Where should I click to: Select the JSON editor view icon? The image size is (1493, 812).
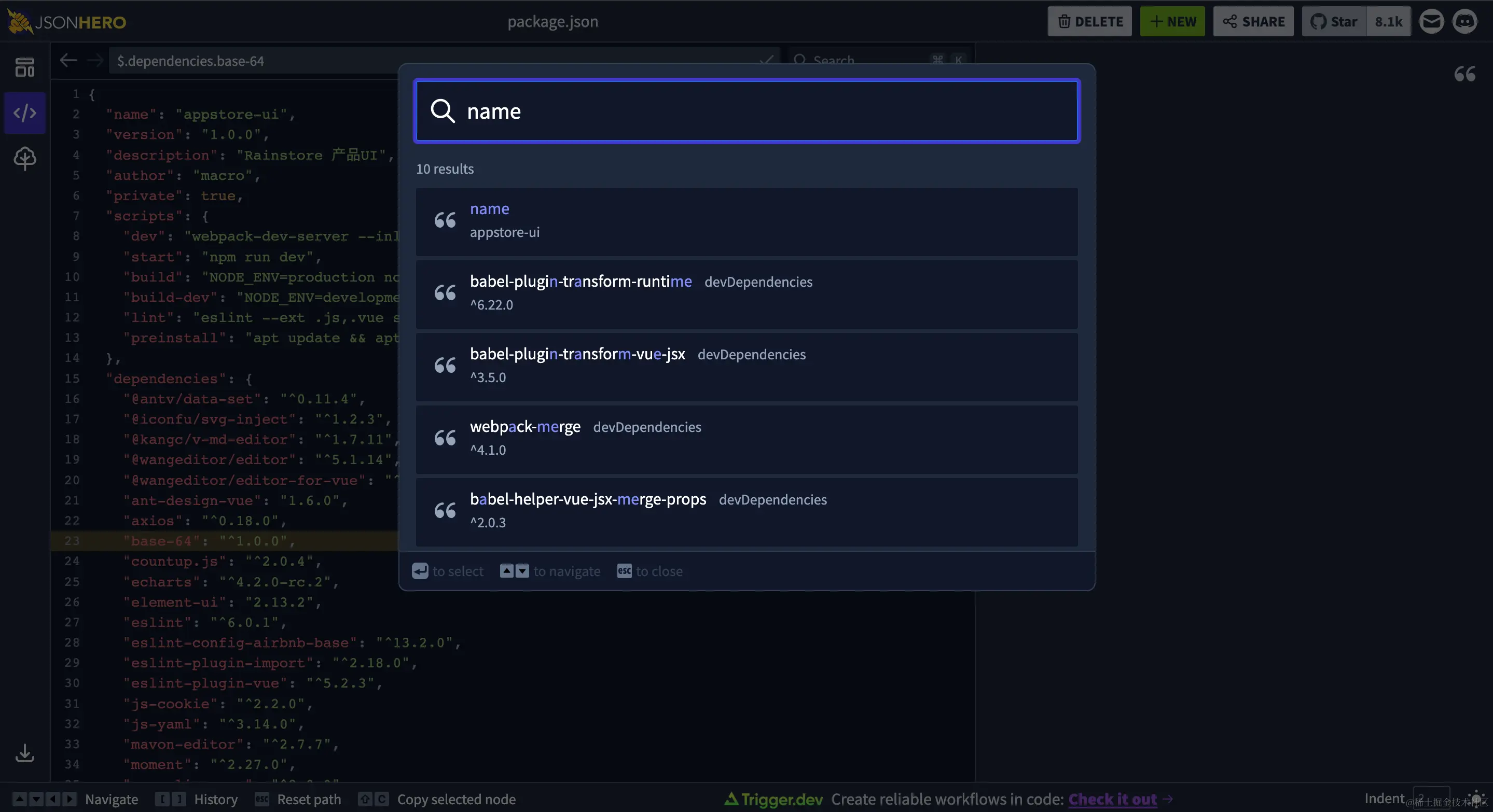pyautogui.click(x=24, y=113)
